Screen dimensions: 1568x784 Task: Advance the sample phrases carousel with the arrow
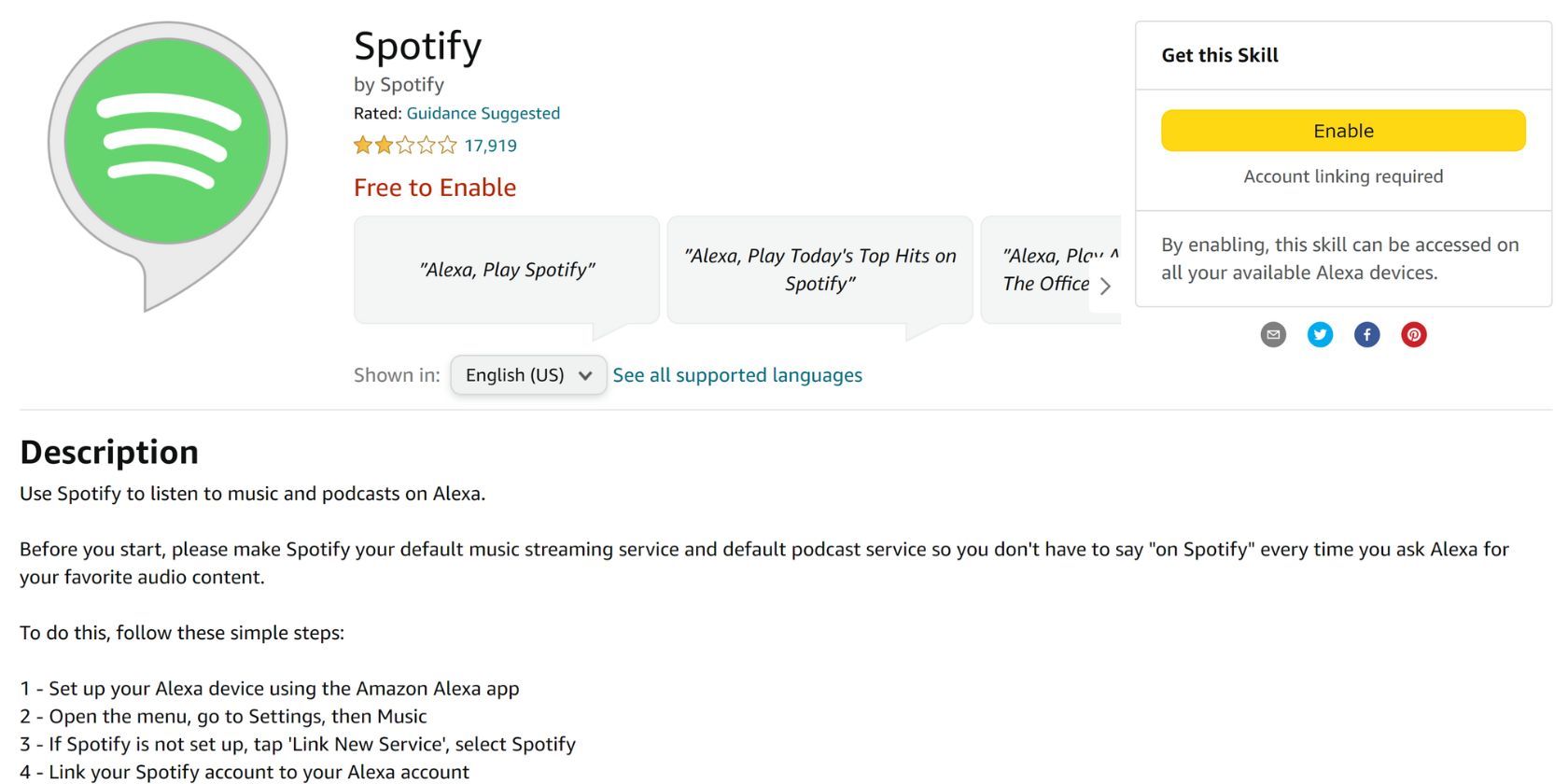pos(1106,287)
